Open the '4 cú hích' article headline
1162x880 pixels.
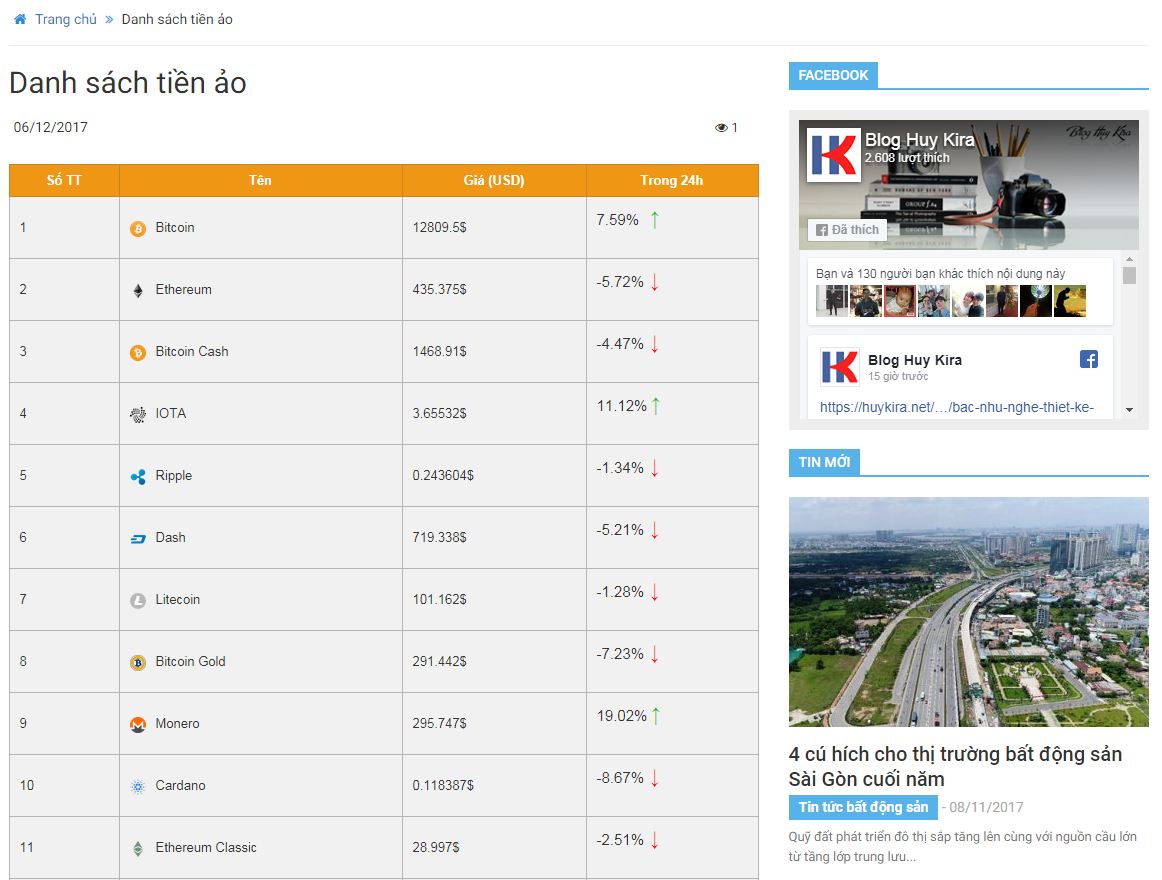955,766
